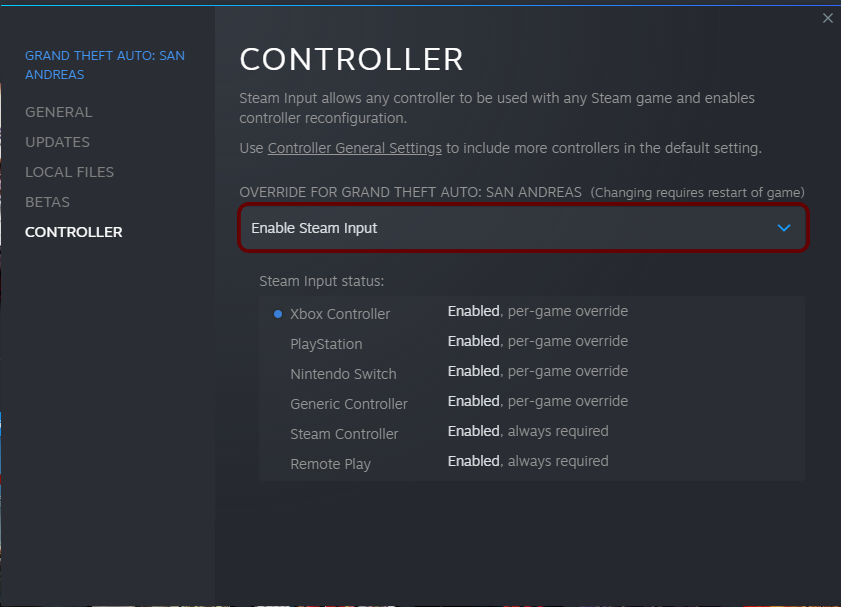Go to the Local Files tab
The height and width of the screenshot is (607, 841).
click(69, 172)
